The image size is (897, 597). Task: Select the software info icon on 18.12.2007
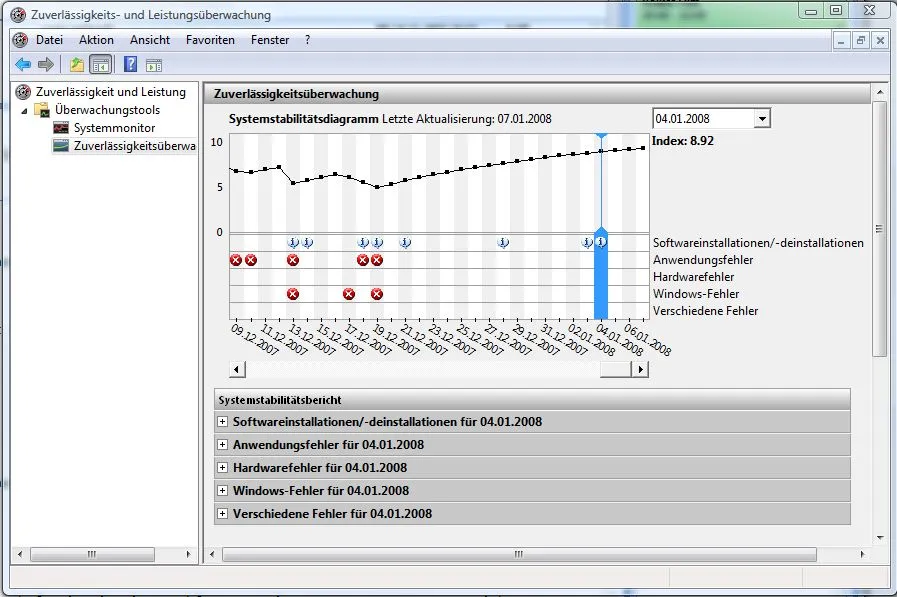coord(363,242)
